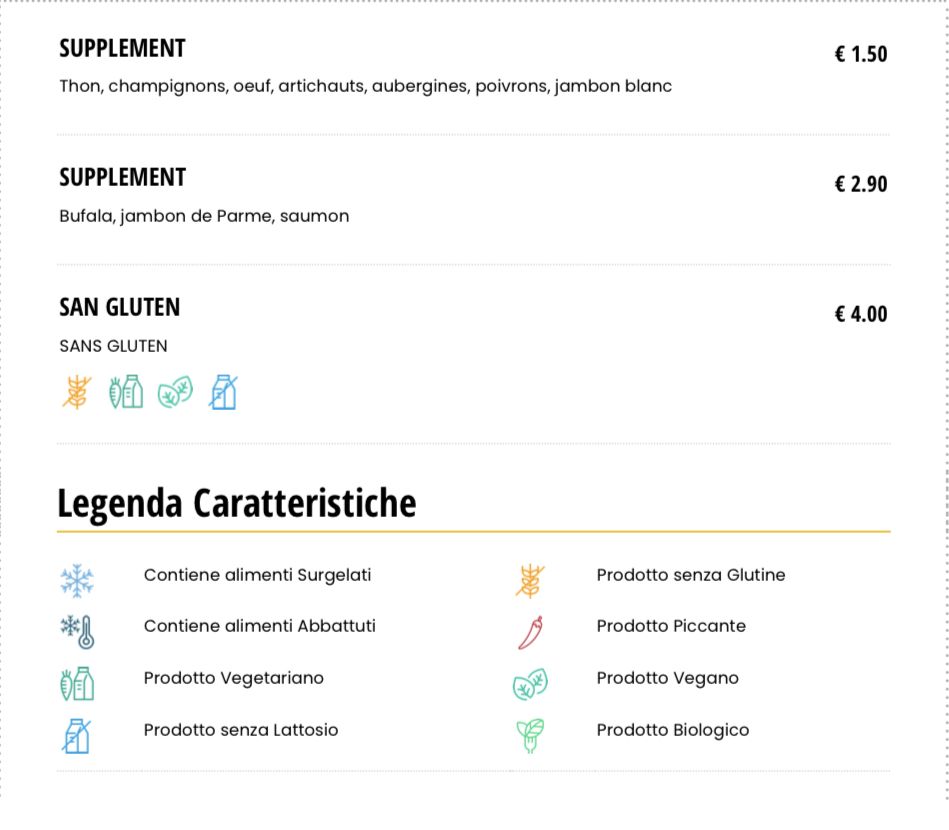Click the € 1.50 price
Screen dimensions: 949x830
pyautogui.click(x=861, y=54)
